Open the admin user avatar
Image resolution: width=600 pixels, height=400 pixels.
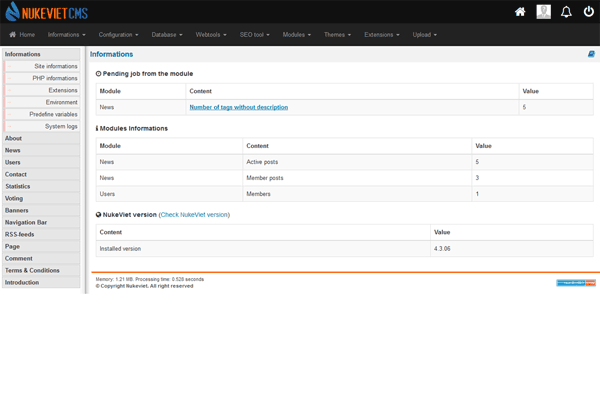(543, 12)
